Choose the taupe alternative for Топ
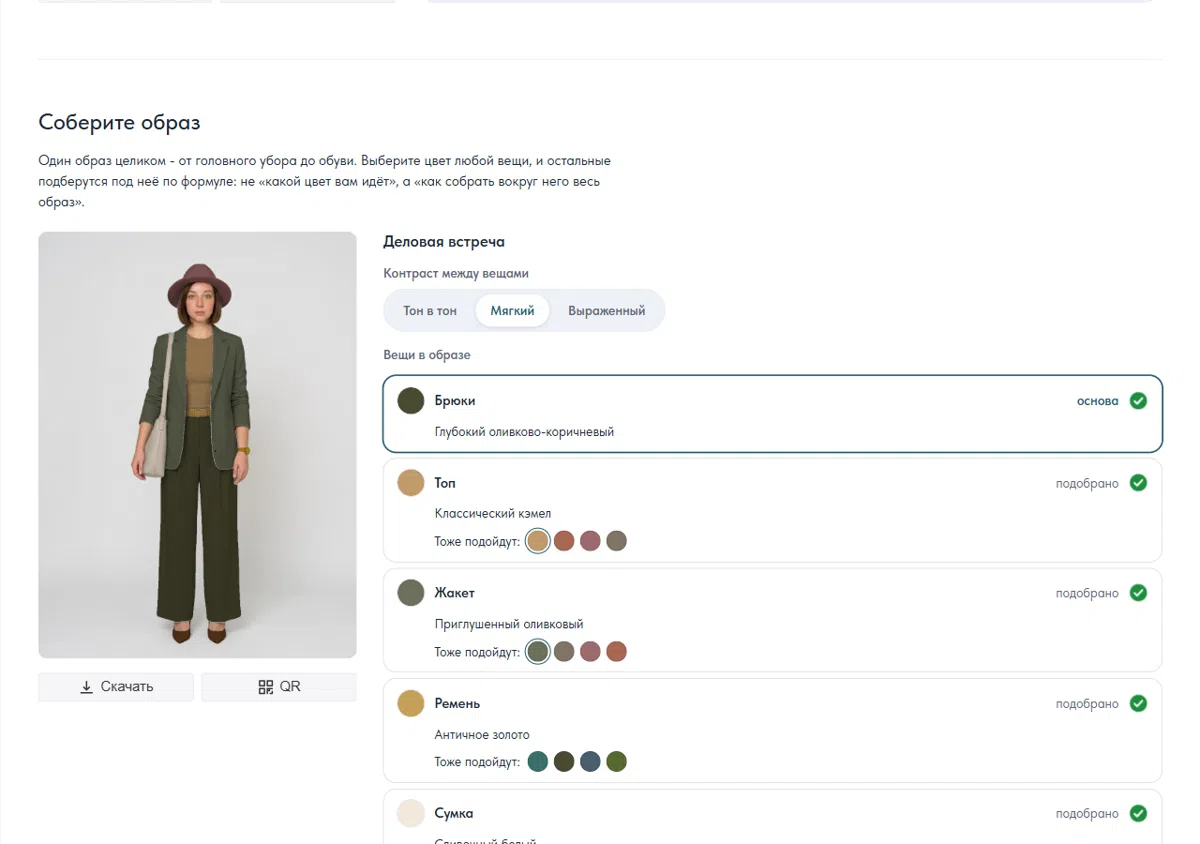1200x844 pixels. click(x=616, y=541)
